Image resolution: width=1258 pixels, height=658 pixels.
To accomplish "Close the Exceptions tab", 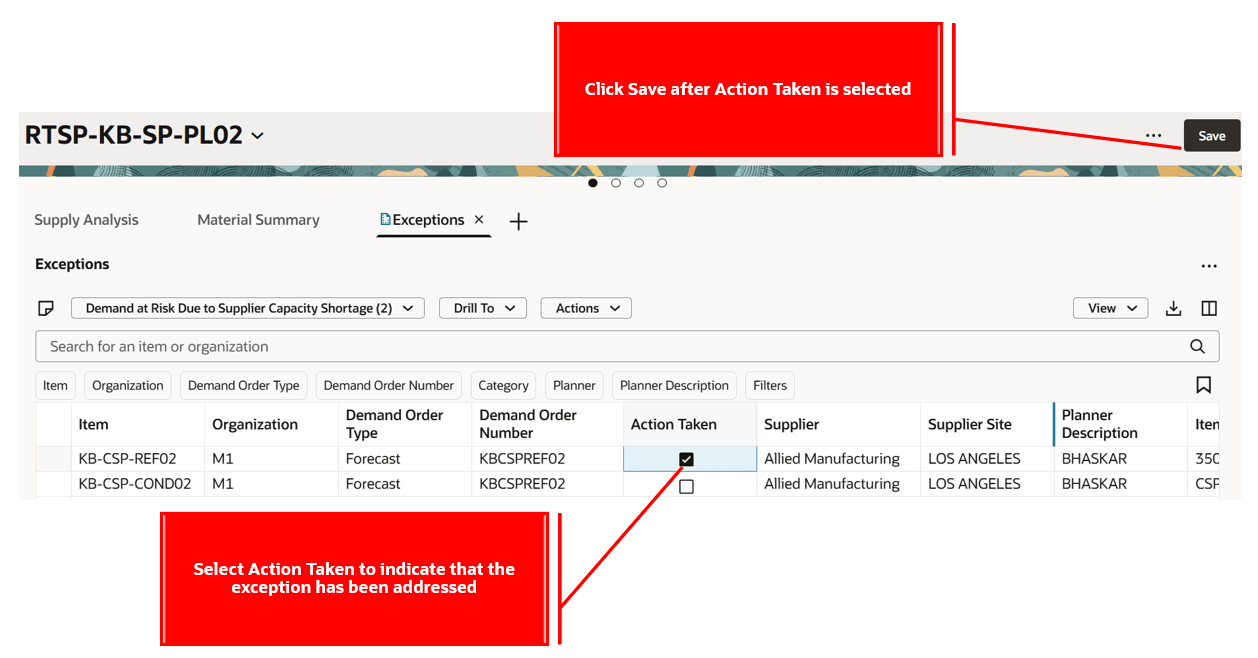I will (x=478, y=220).
